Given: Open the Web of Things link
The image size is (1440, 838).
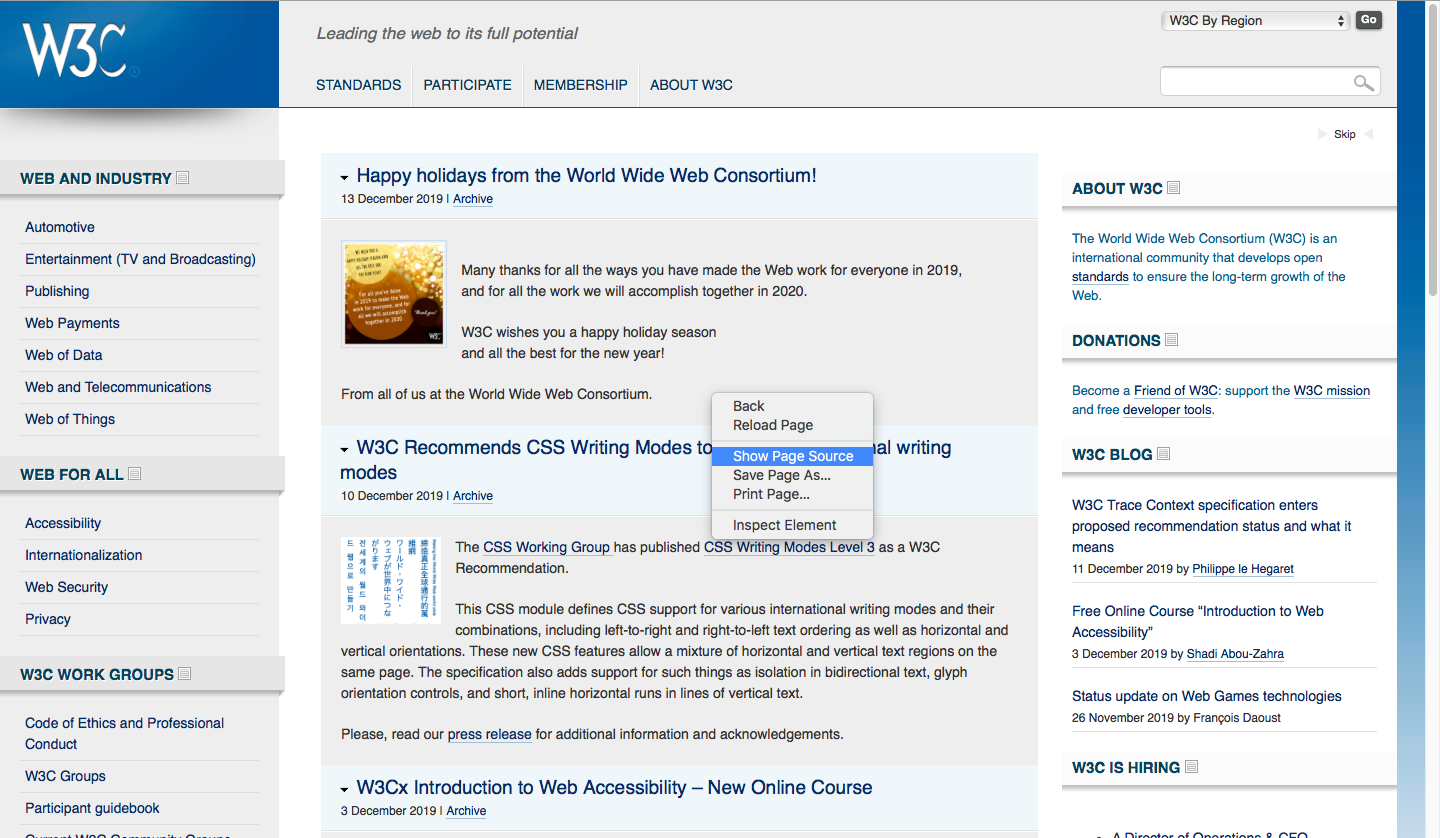Looking at the screenshot, I should pyautogui.click(x=70, y=419).
